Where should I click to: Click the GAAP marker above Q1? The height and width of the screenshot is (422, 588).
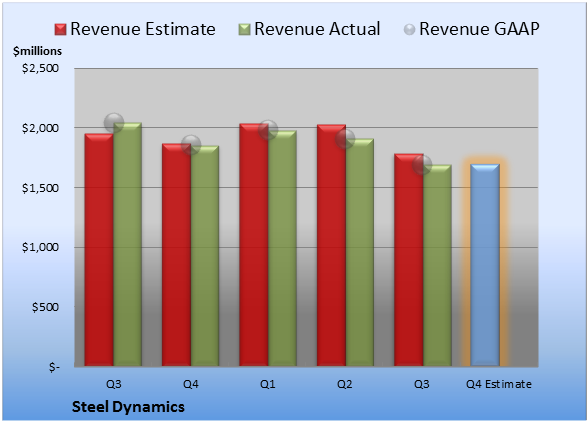point(268,130)
